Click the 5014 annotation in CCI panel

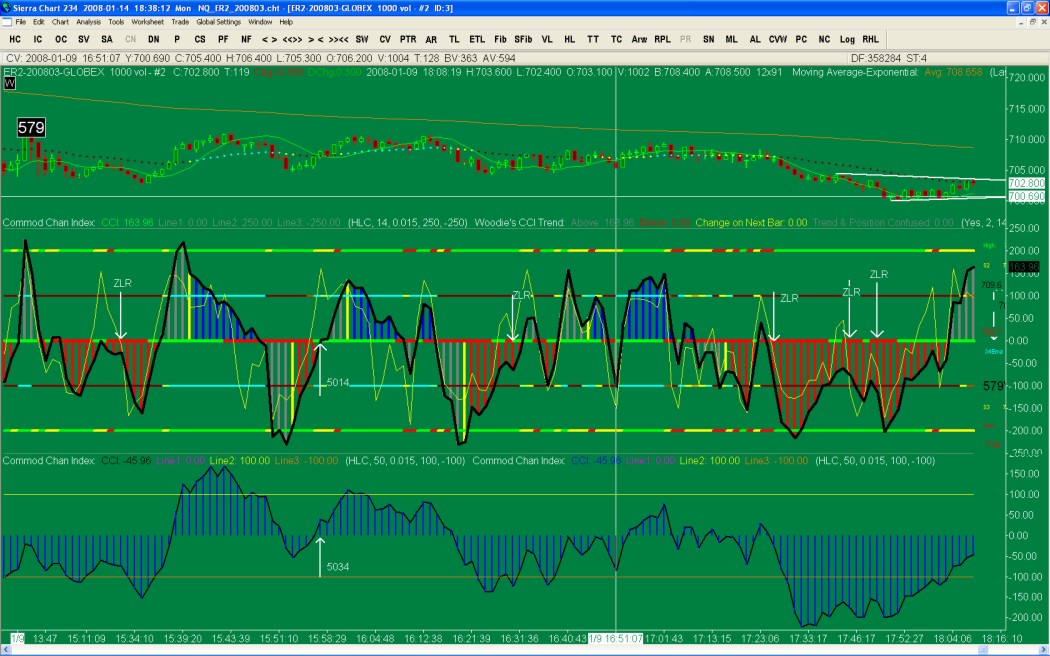click(338, 383)
